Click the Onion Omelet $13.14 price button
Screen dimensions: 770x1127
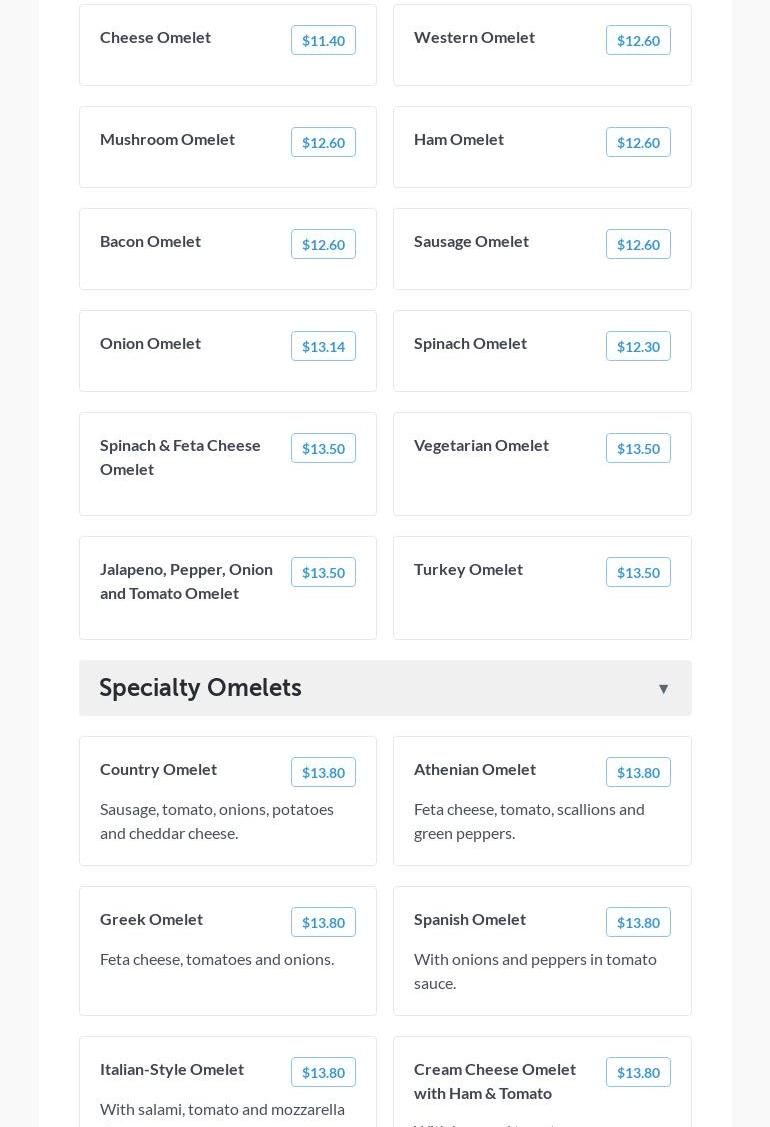[323, 347]
